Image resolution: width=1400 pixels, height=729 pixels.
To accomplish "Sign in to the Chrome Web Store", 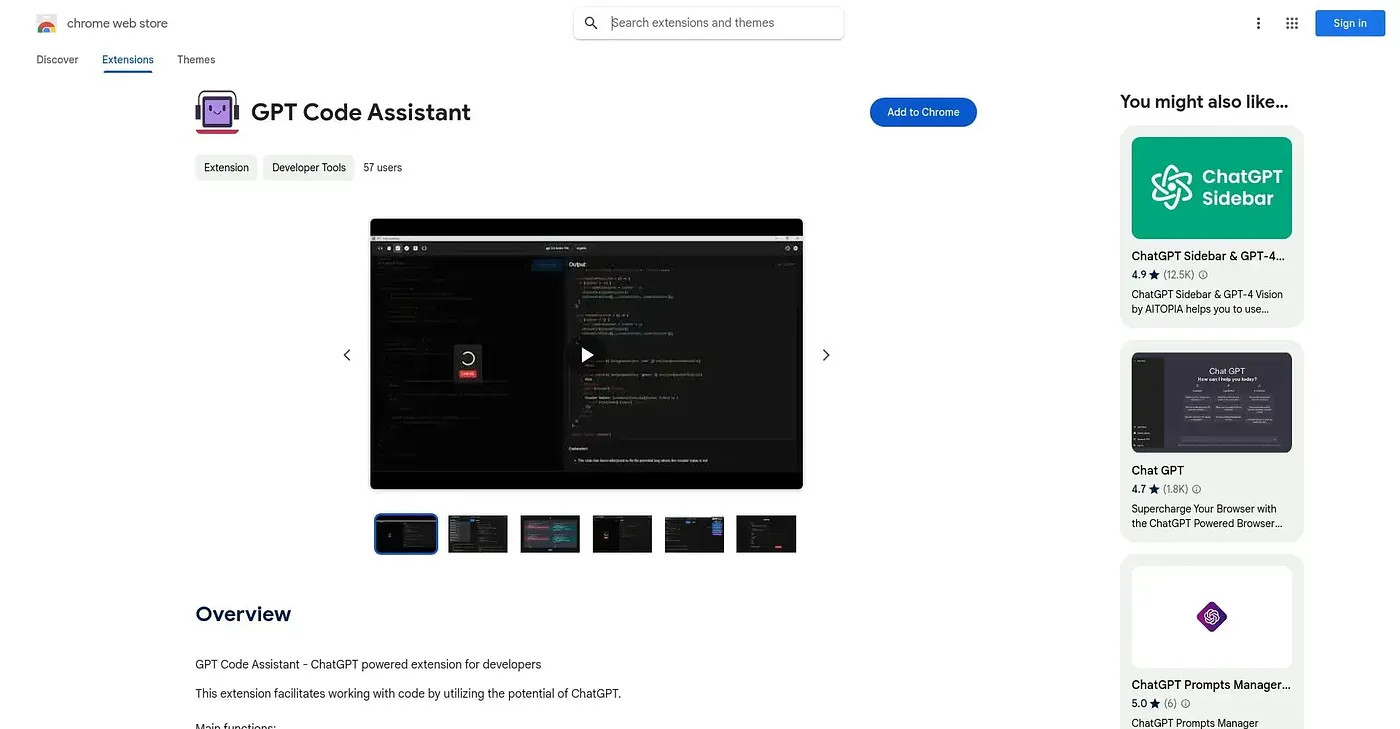I will (x=1350, y=23).
